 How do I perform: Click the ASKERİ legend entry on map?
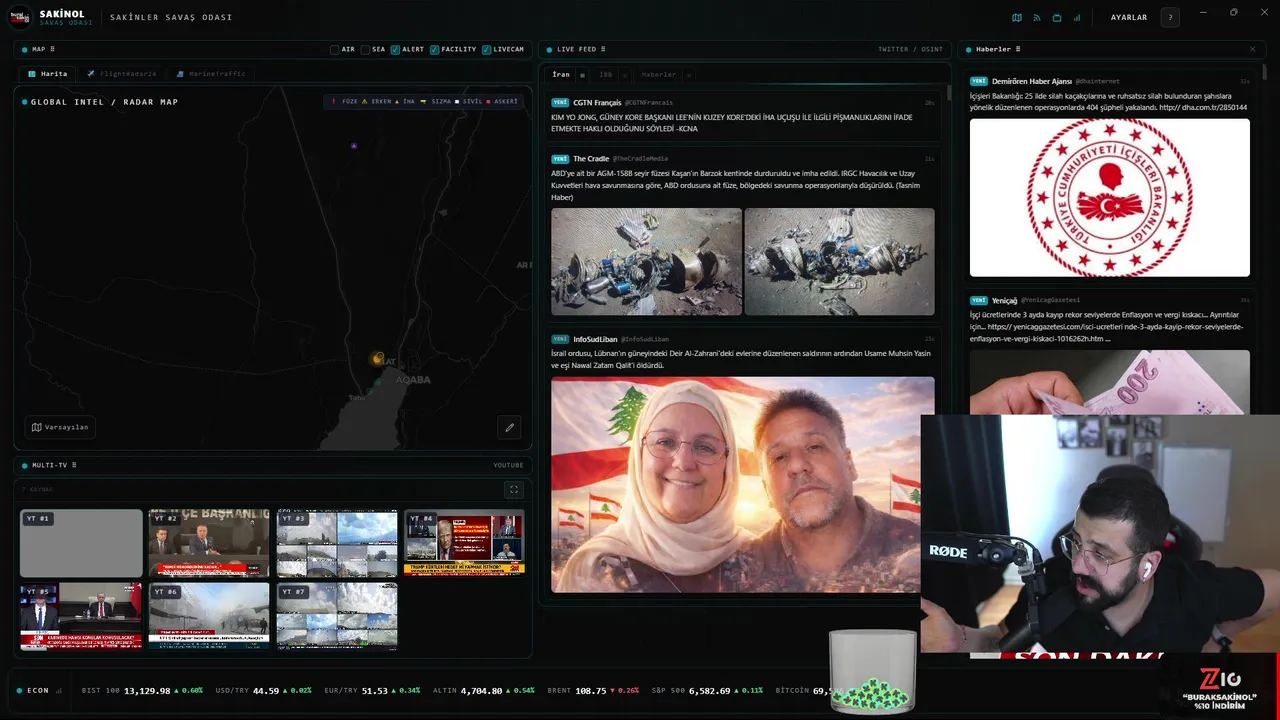[x=502, y=101]
